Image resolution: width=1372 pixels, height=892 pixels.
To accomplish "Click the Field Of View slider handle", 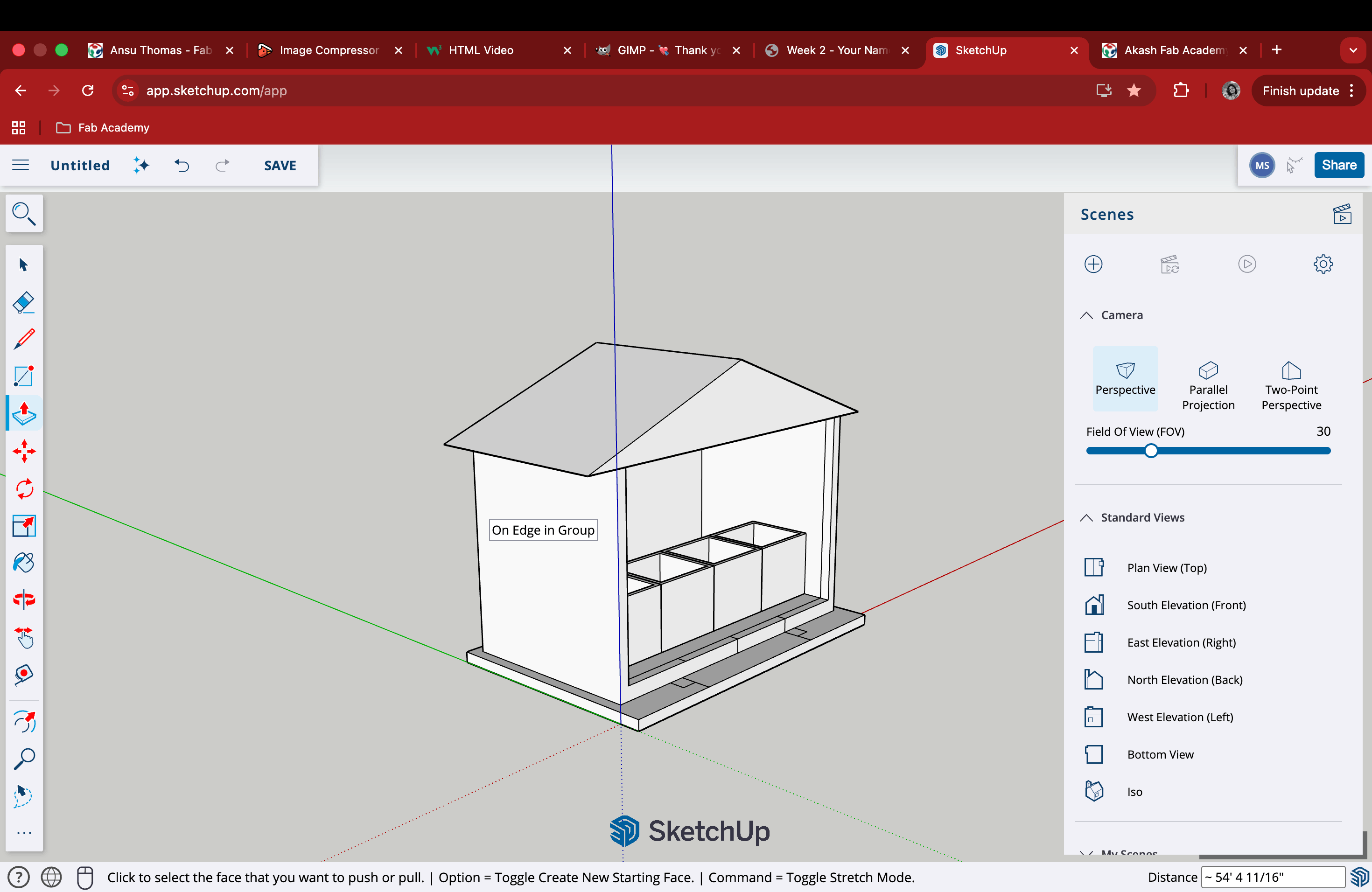I will pyautogui.click(x=1151, y=451).
